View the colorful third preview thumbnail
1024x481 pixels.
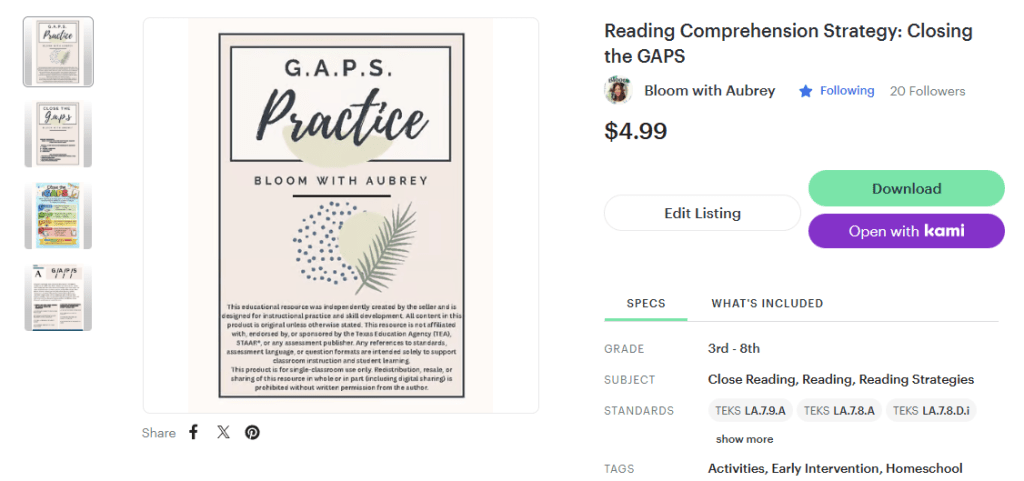pos(58,215)
